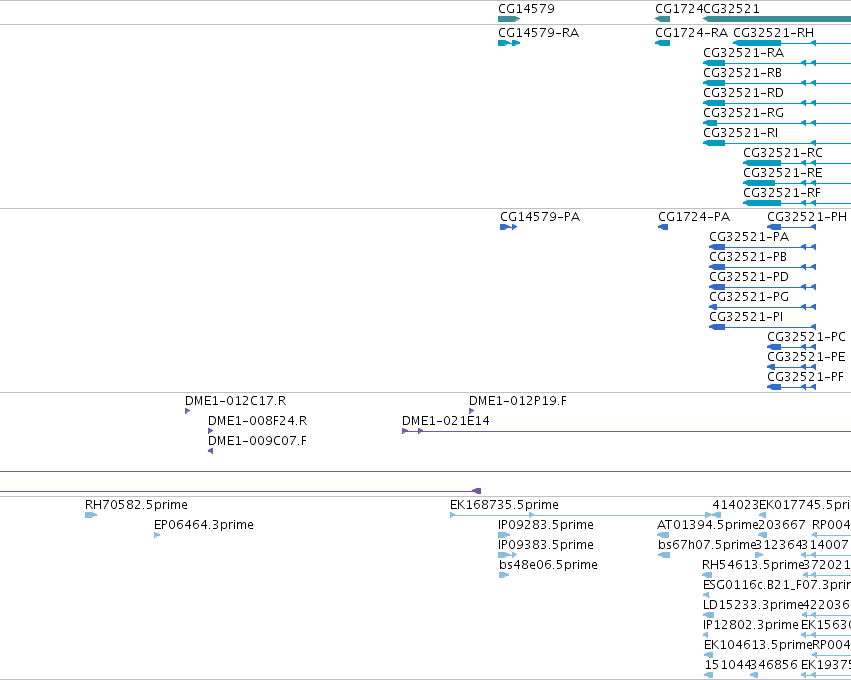Screen dimensions: 851x680
Task: Click protein CG1724-PA label
Action: pos(694,217)
